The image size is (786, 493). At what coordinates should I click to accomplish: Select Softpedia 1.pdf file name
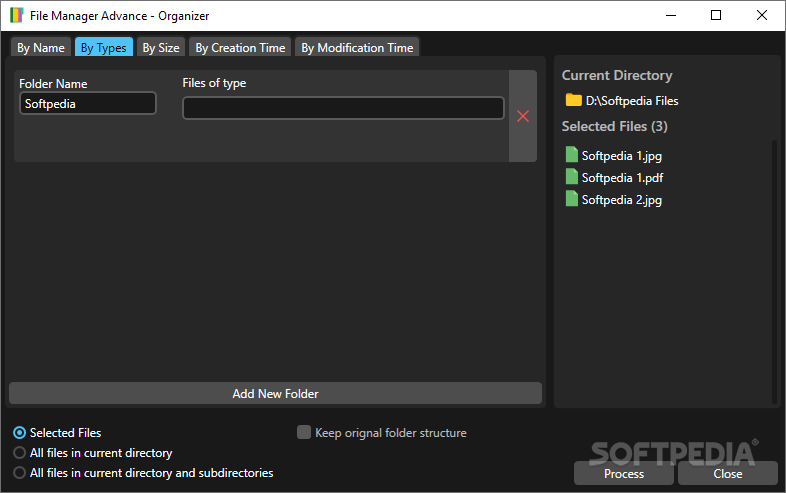click(x=622, y=178)
